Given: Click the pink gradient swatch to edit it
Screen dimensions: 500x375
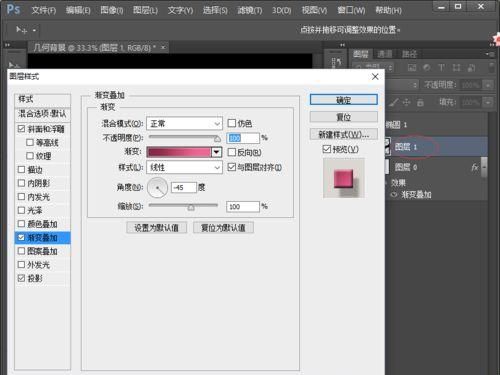Looking at the screenshot, I should tap(179, 152).
